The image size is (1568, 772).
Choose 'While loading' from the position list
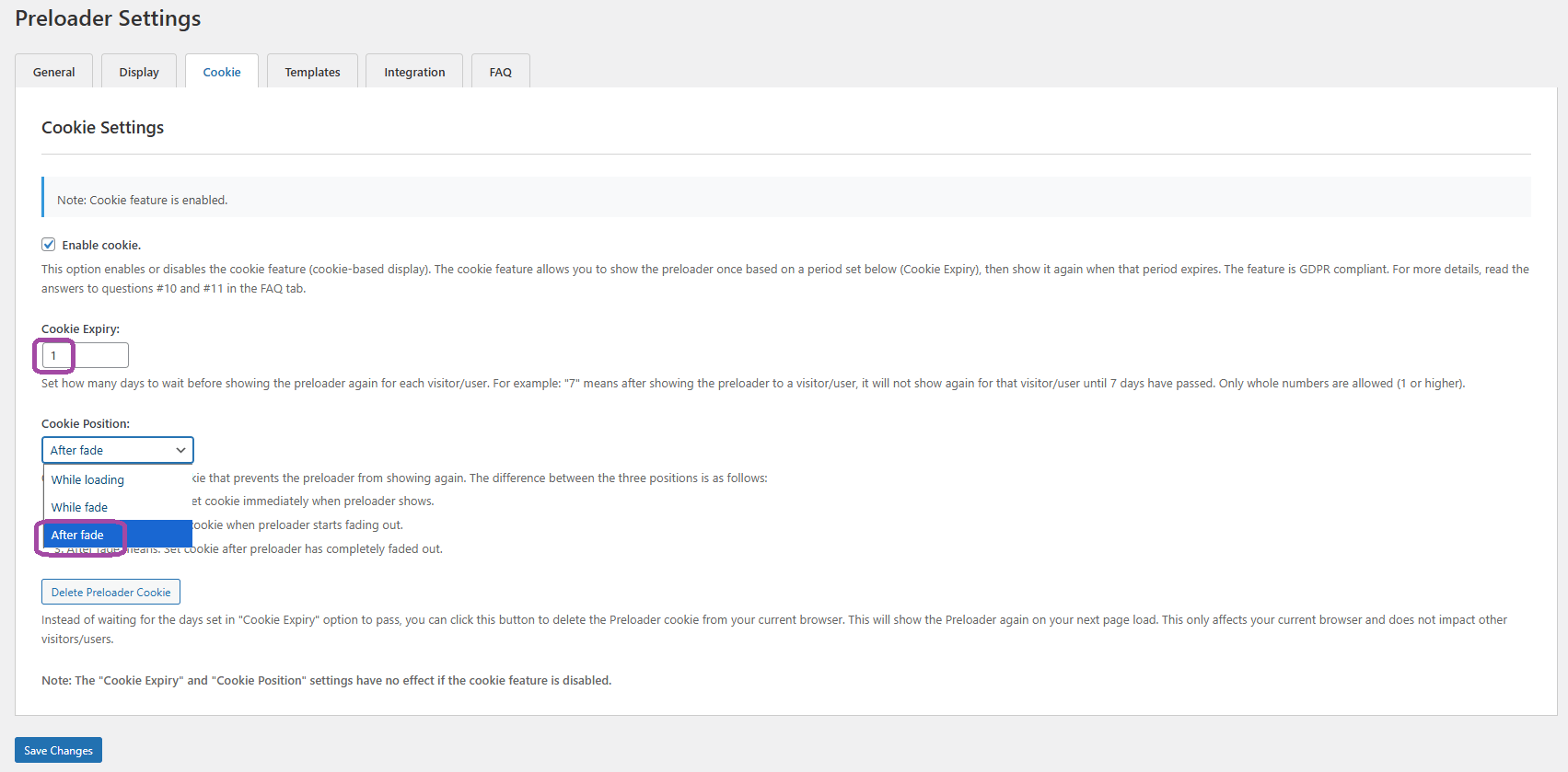point(87,479)
